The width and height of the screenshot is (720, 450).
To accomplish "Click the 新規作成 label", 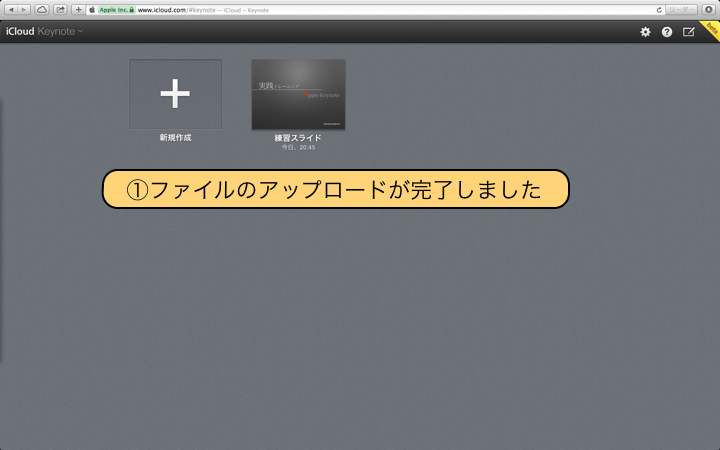I will (x=175, y=137).
